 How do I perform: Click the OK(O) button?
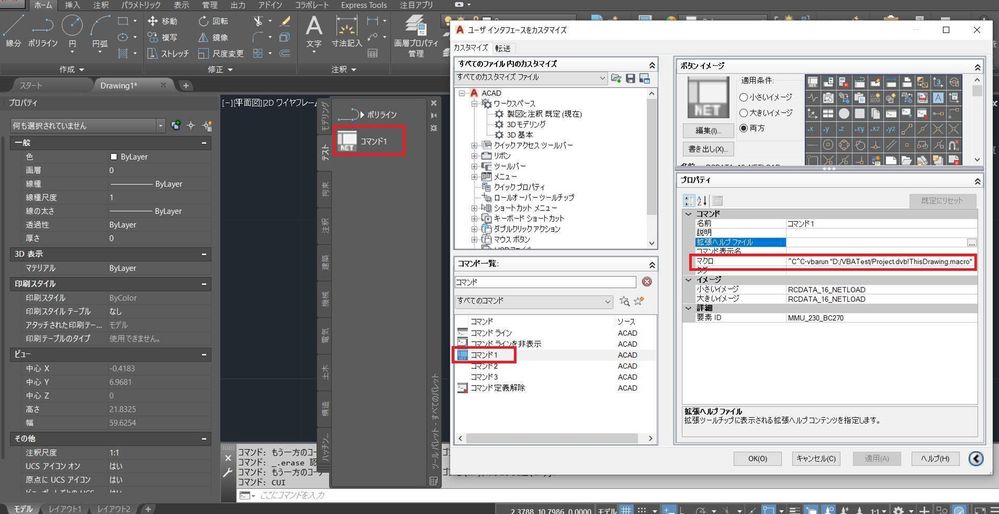click(x=757, y=459)
